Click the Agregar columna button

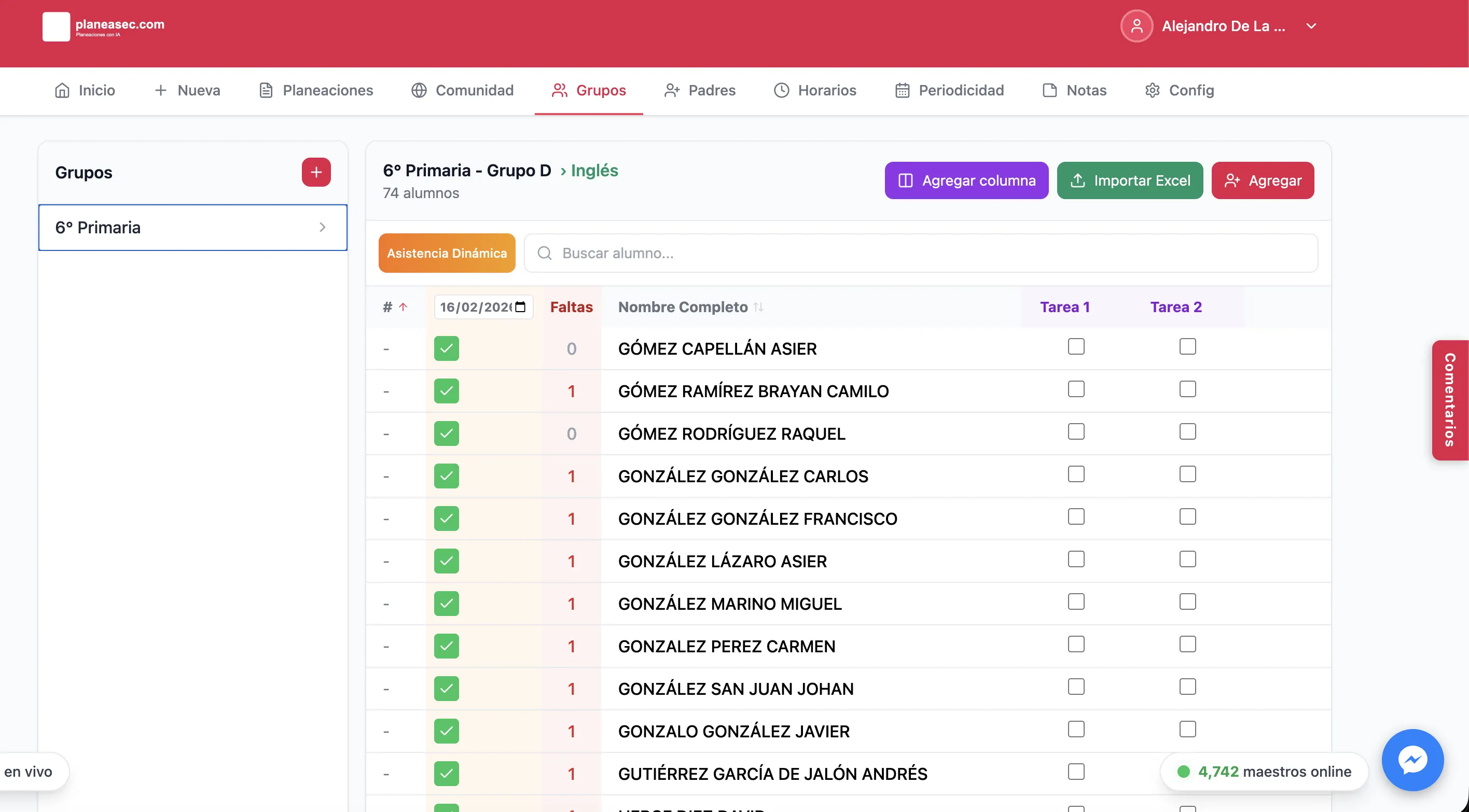pos(966,181)
